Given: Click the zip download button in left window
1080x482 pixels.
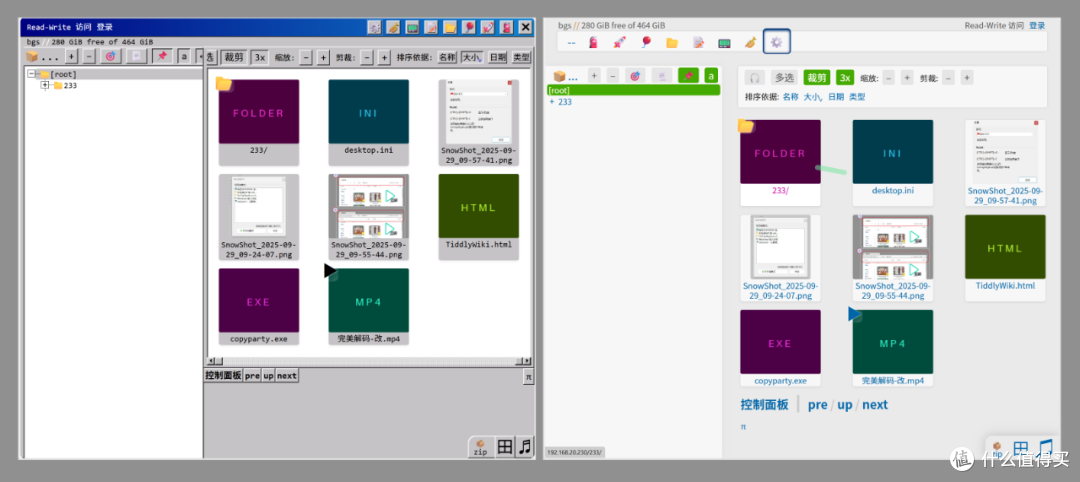Looking at the screenshot, I should point(480,448).
